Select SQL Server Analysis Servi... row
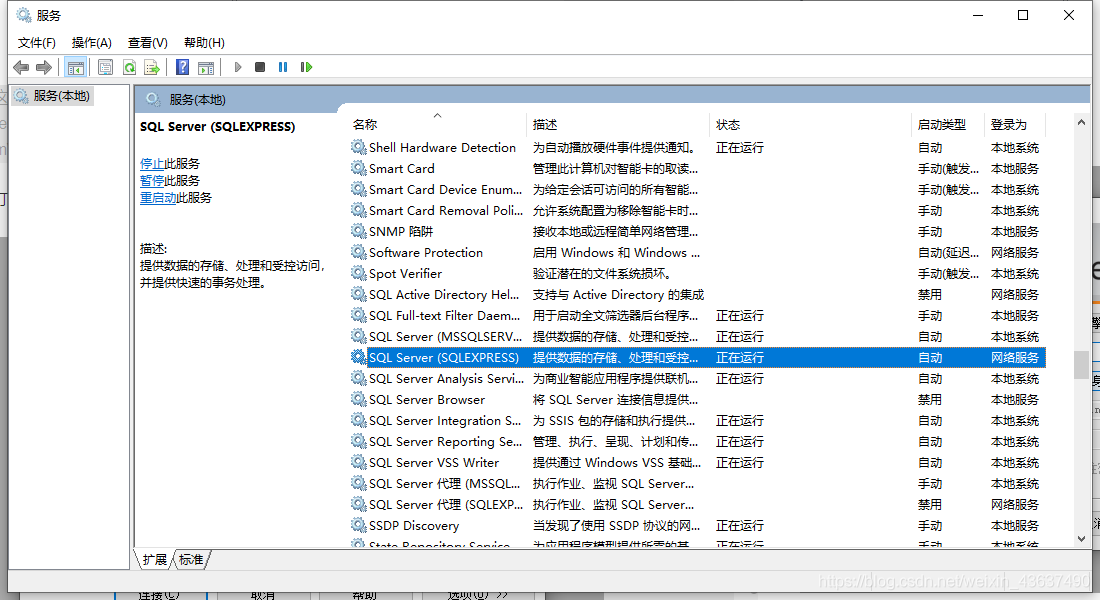 [x=698, y=379]
